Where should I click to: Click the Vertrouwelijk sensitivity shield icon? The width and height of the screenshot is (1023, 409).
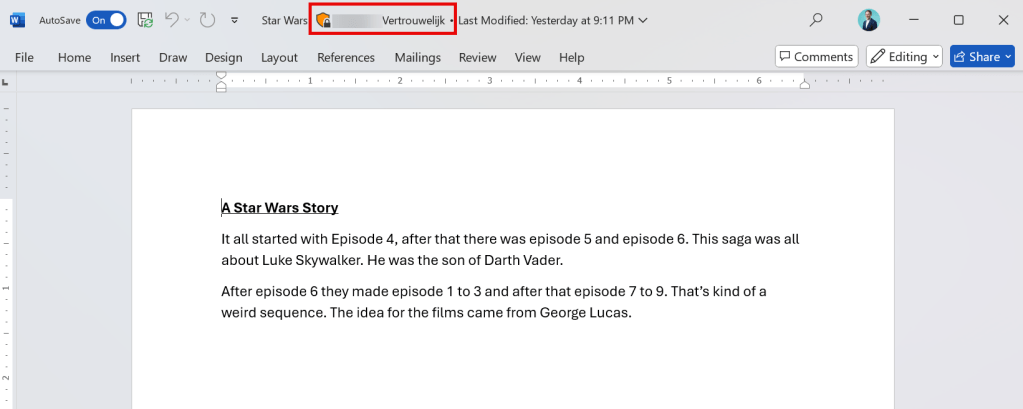[323, 20]
